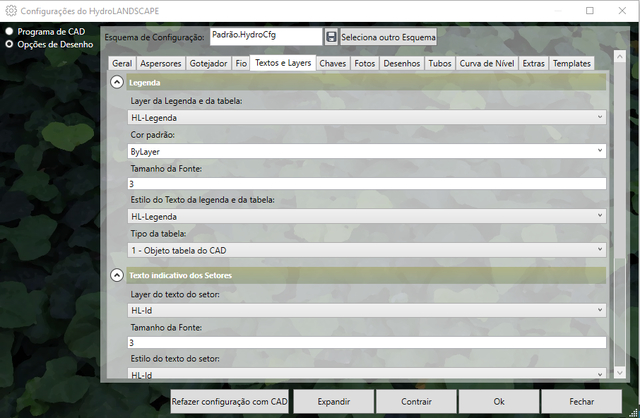Image resolution: width=640 pixels, height=418 pixels.
Task: Switch to the Aspersores tab
Action: pos(161,63)
